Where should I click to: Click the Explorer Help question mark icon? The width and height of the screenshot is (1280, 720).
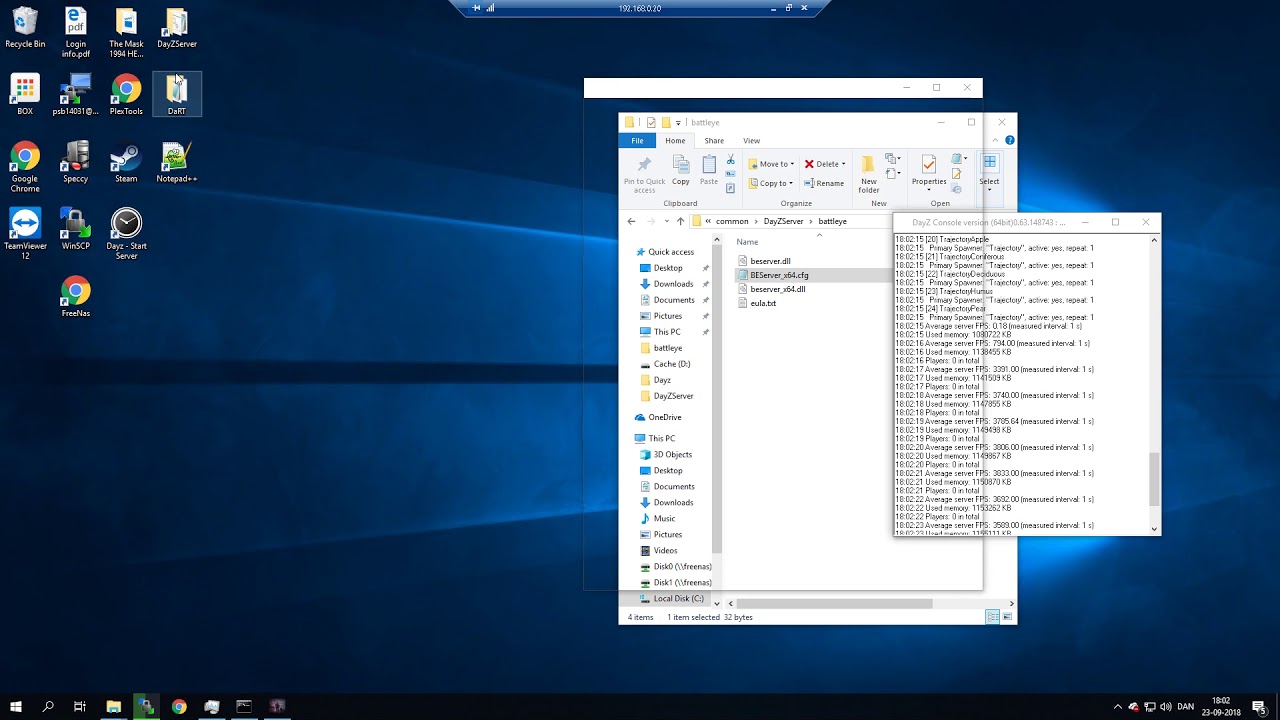1009,140
